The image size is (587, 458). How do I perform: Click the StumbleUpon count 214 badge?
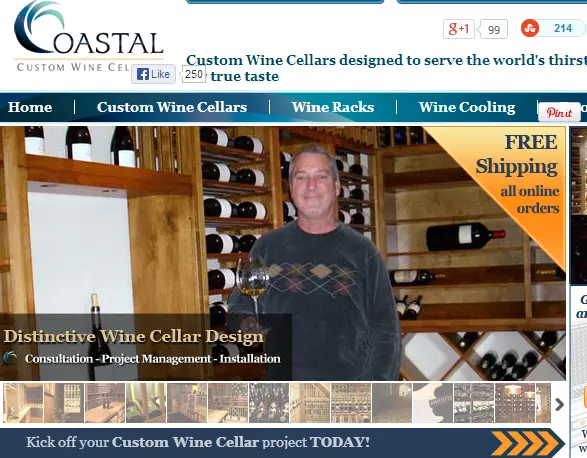563,28
